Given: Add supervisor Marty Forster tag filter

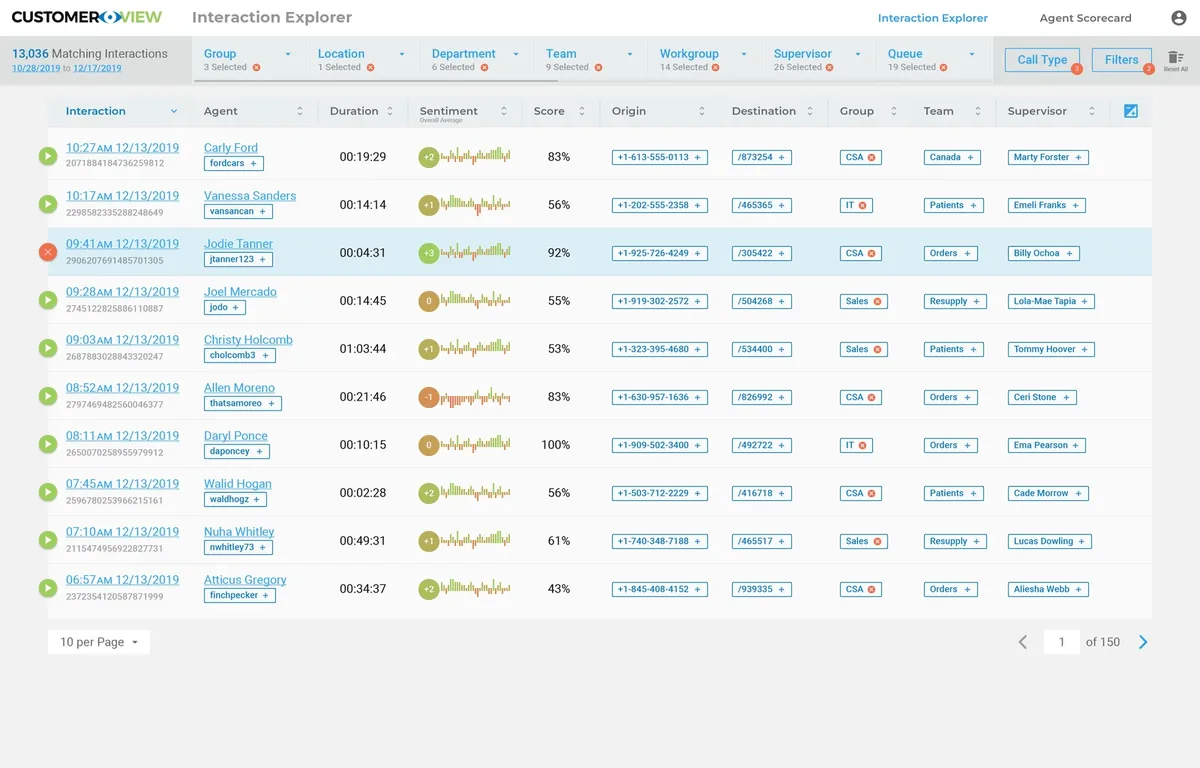Looking at the screenshot, I should point(1048,157).
